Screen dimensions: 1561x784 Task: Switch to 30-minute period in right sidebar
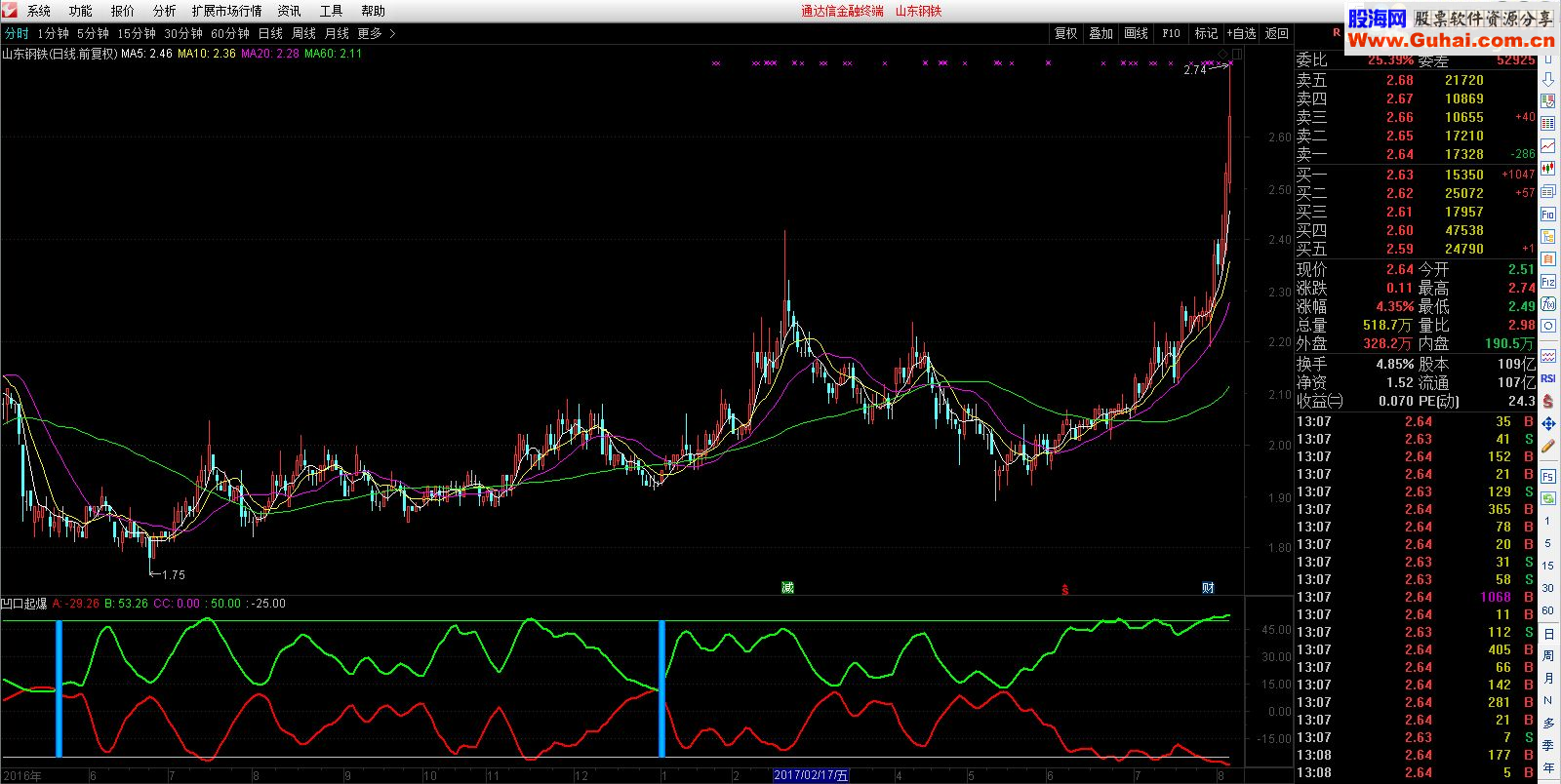[1548, 588]
